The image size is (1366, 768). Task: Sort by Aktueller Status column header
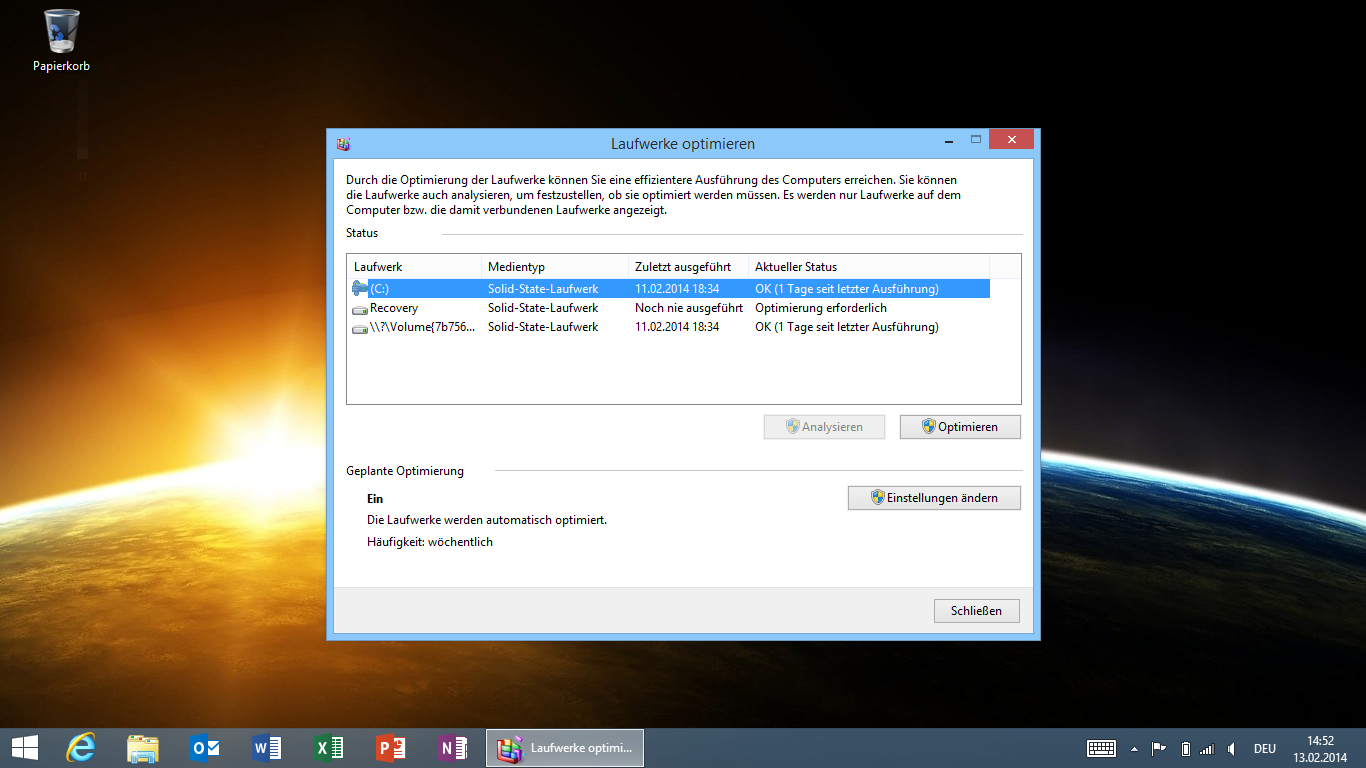868,267
